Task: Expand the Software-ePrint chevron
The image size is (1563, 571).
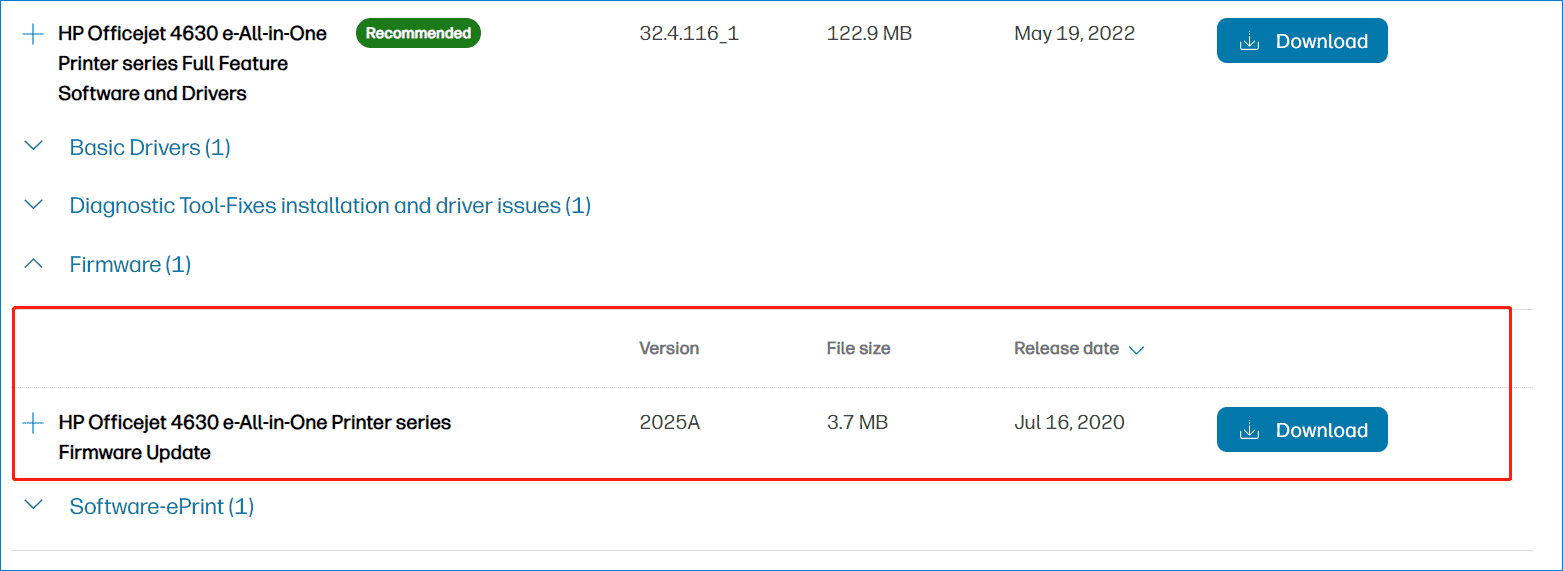Action: click(33, 504)
